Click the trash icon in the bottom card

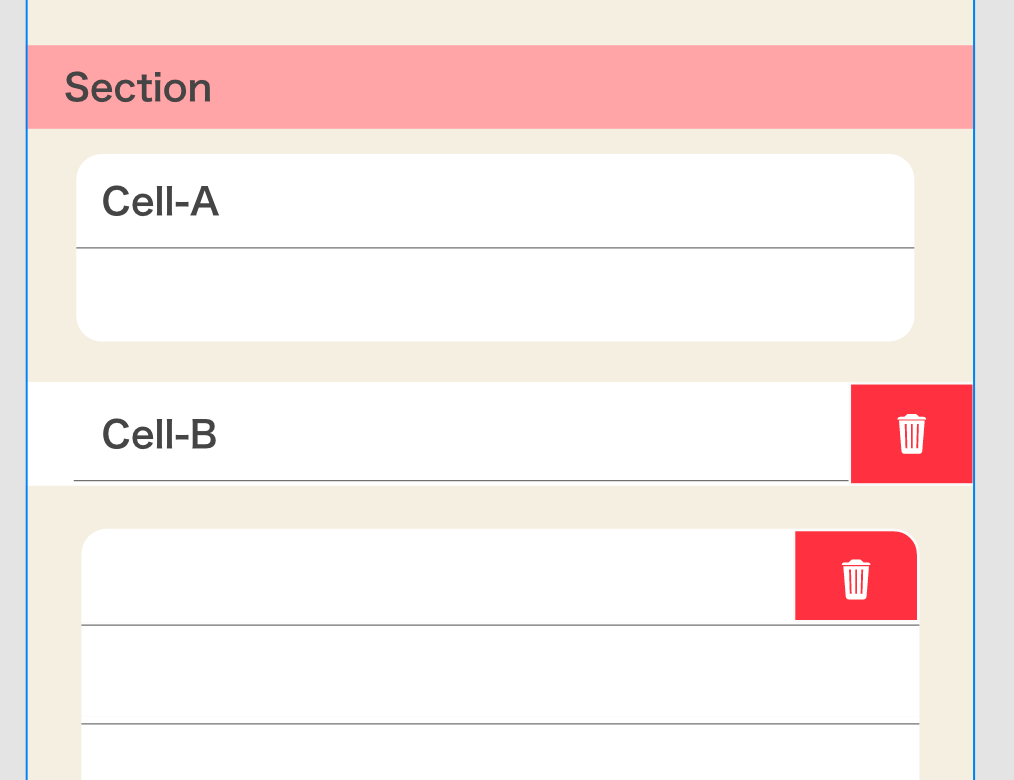tap(855, 579)
